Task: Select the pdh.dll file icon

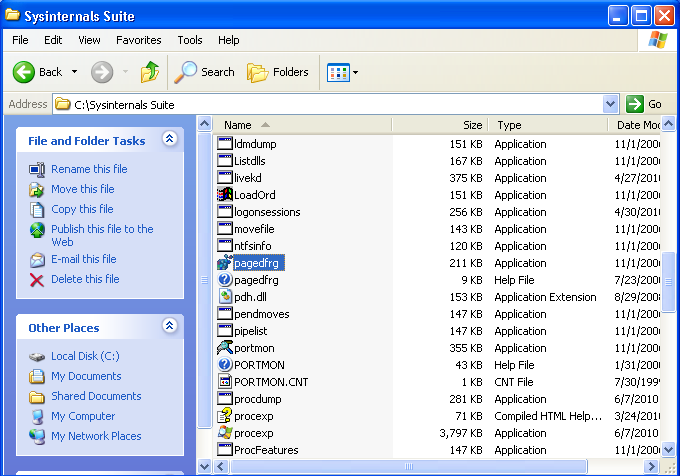Action: pos(225,297)
